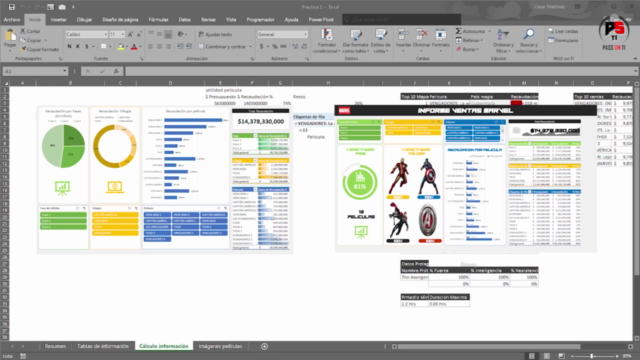Switch to Page Layout view in status bar
The image size is (640, 360).
tap(547, 356)
